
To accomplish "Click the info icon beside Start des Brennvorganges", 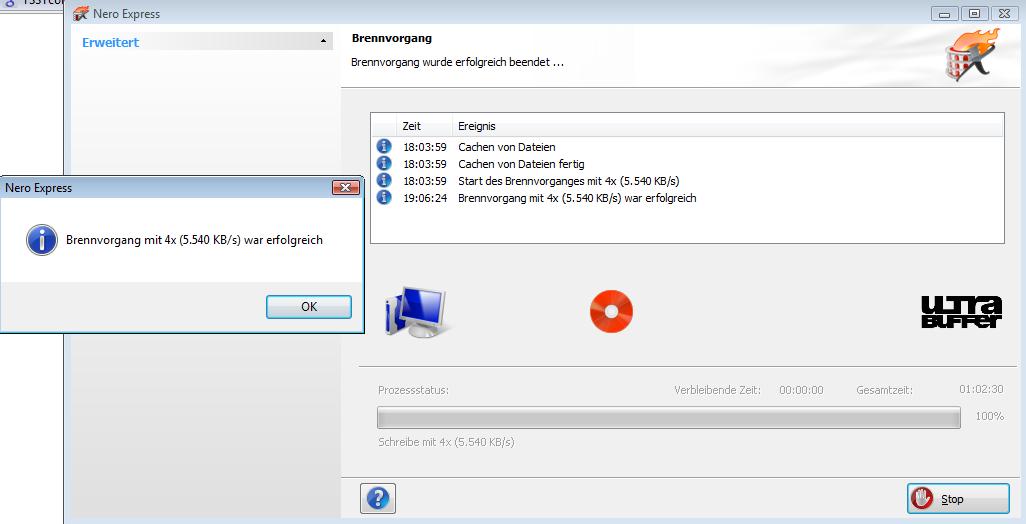I will tap(384, 181).
